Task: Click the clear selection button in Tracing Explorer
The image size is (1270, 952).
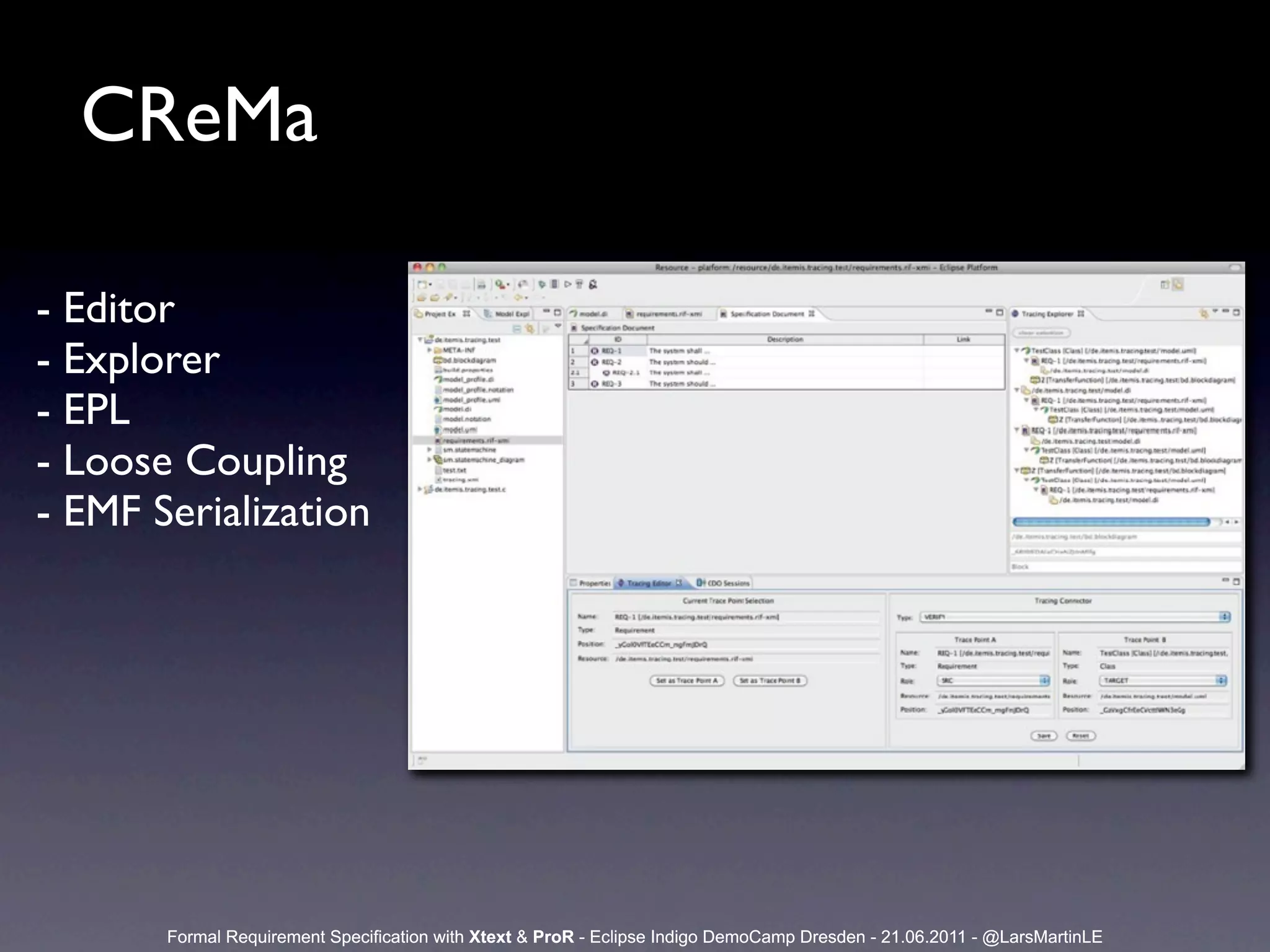Action: coord(1041,333)
